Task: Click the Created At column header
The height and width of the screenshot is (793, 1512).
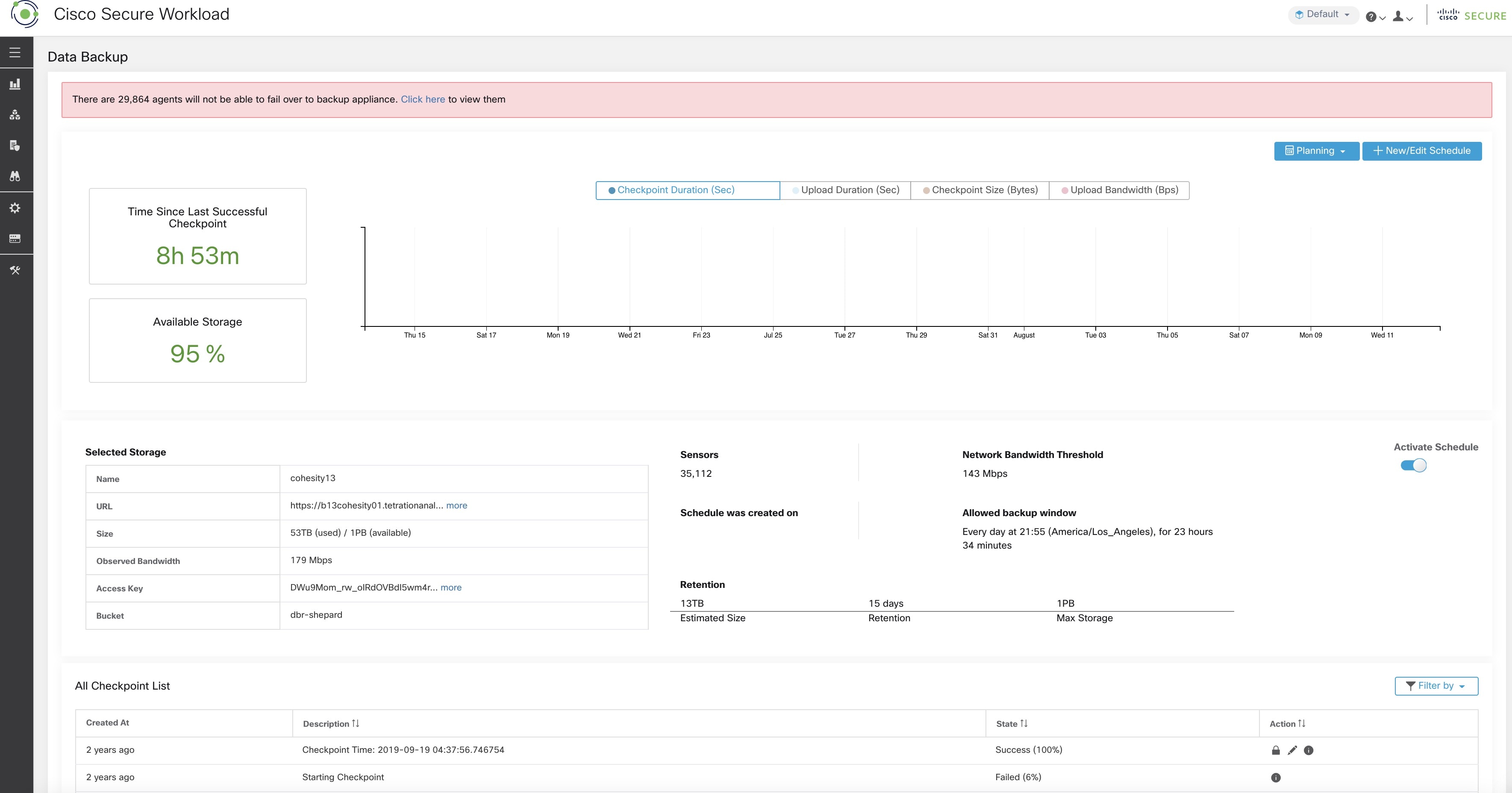Action: 107,723
